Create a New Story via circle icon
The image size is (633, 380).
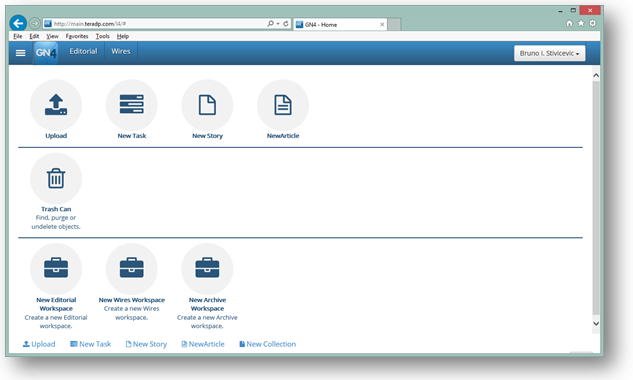tap(207, 105)
